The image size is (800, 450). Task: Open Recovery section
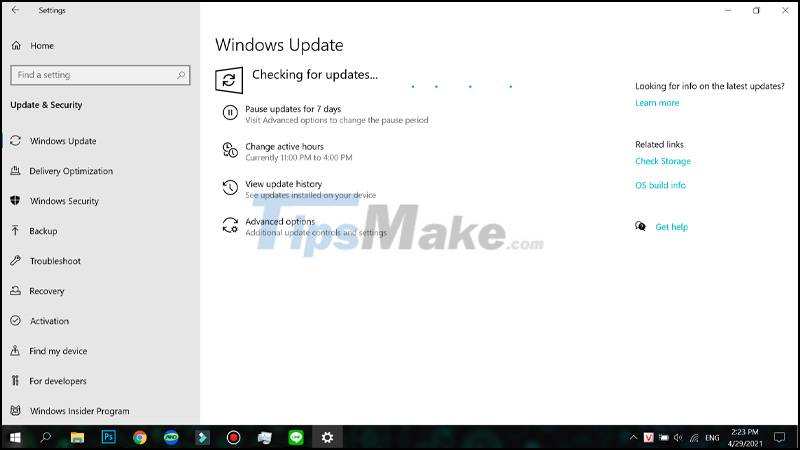tap(46, 291)
